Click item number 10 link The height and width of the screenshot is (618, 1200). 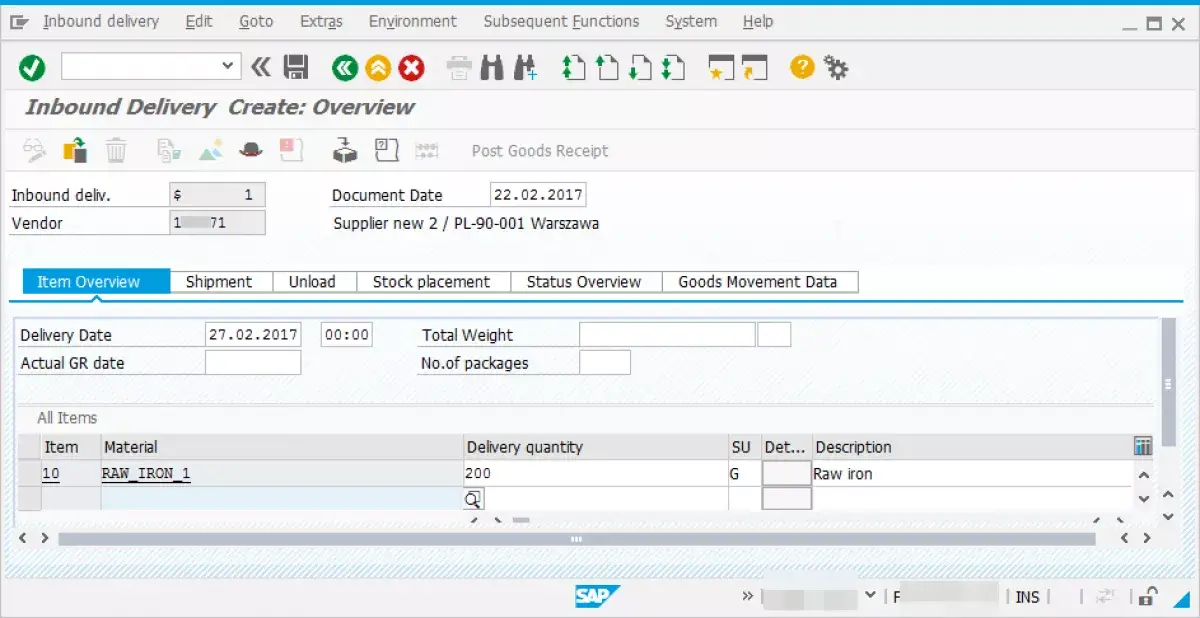pyautogui.click(x=52, y=474)
